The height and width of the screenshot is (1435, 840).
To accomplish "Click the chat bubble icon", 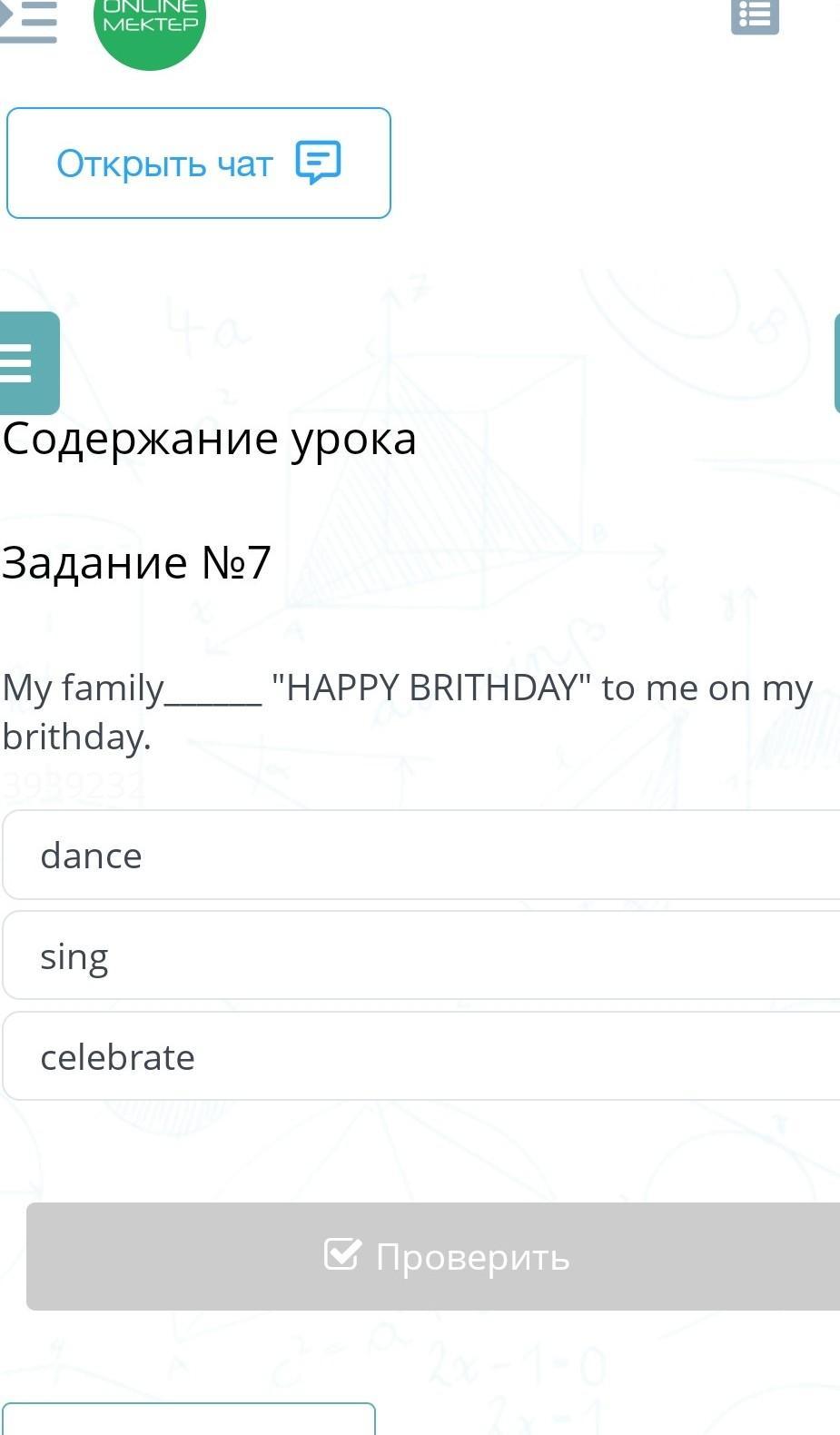I will coord(318,163).
